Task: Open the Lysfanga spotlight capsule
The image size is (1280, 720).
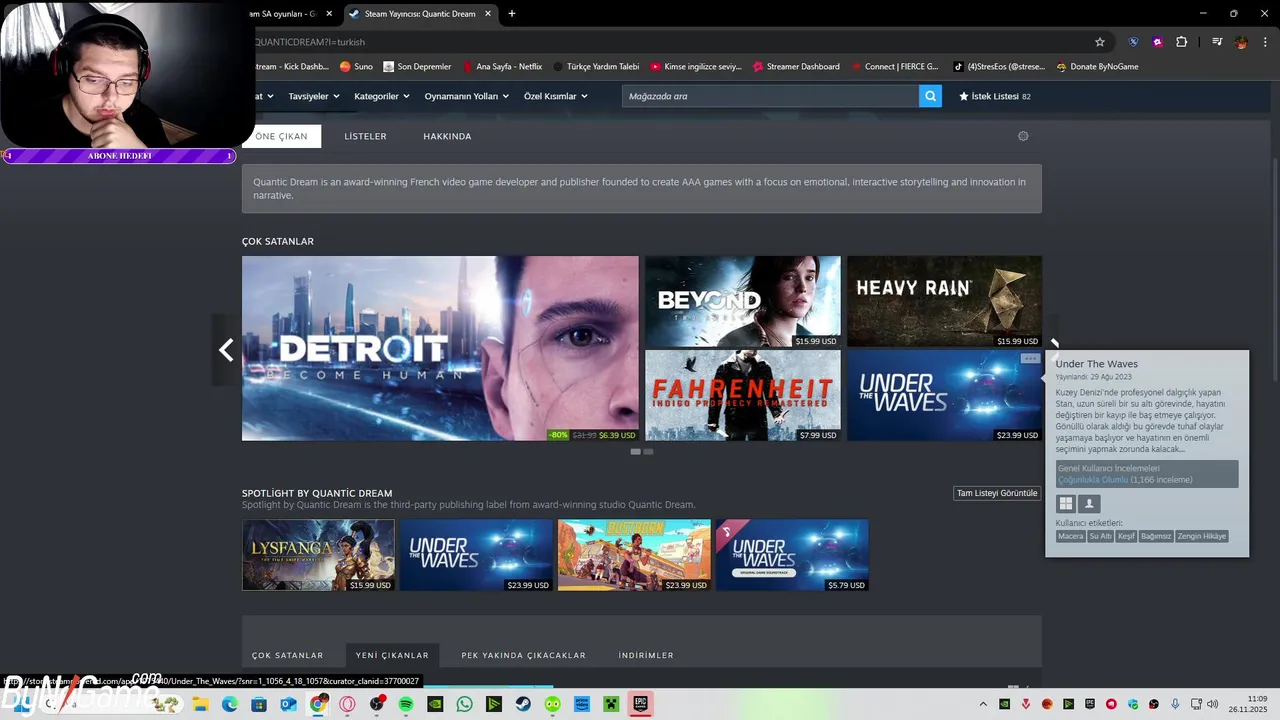Action: click(x=318, y=555)
